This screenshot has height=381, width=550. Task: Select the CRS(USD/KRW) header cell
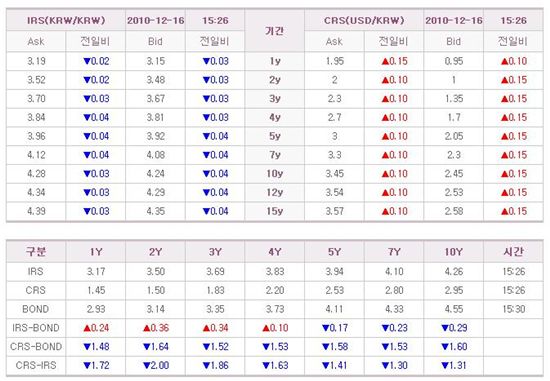(364, 20)
